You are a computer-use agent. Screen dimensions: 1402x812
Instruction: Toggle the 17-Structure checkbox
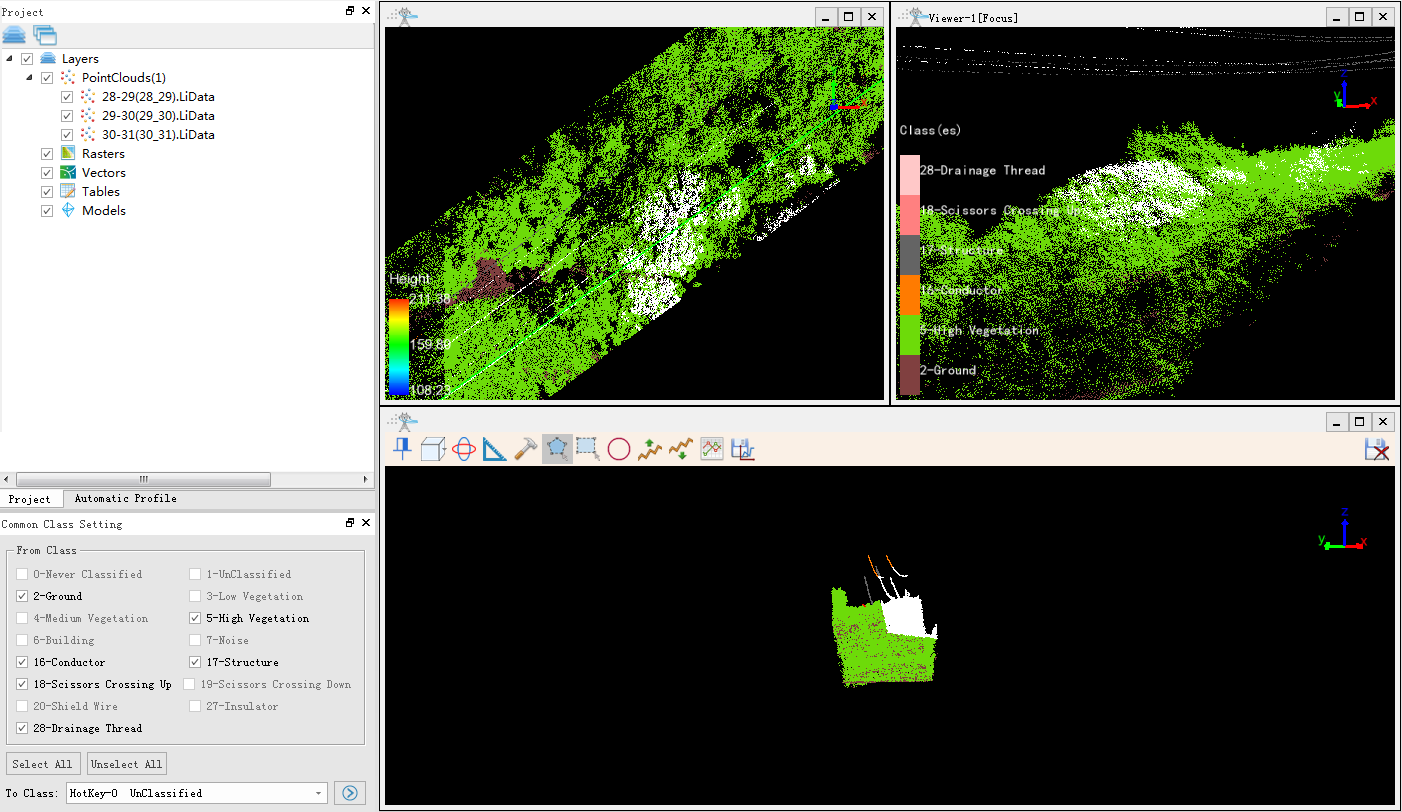[x=196, y=662]
